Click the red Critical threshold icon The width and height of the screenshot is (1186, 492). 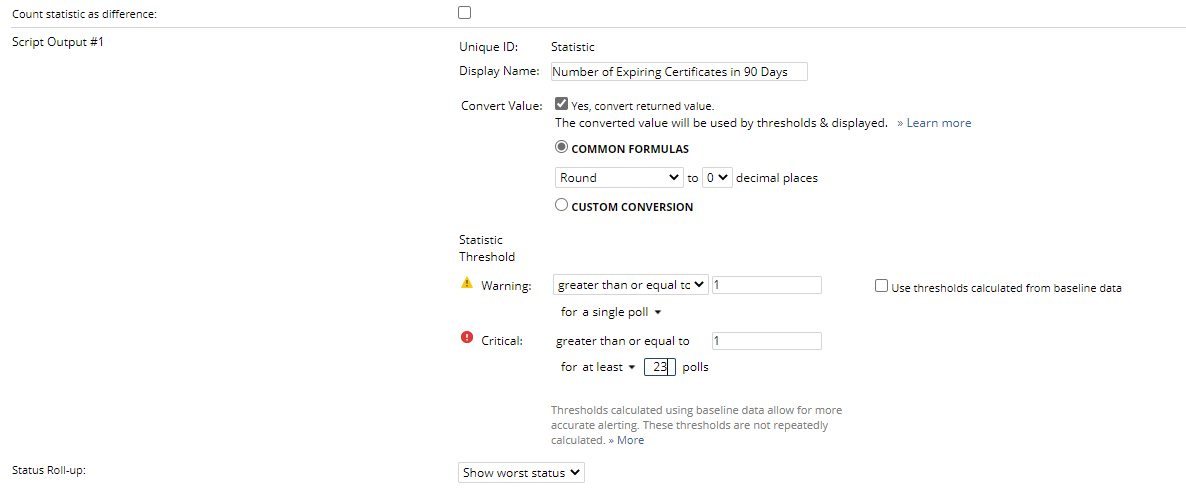(466, 338)
